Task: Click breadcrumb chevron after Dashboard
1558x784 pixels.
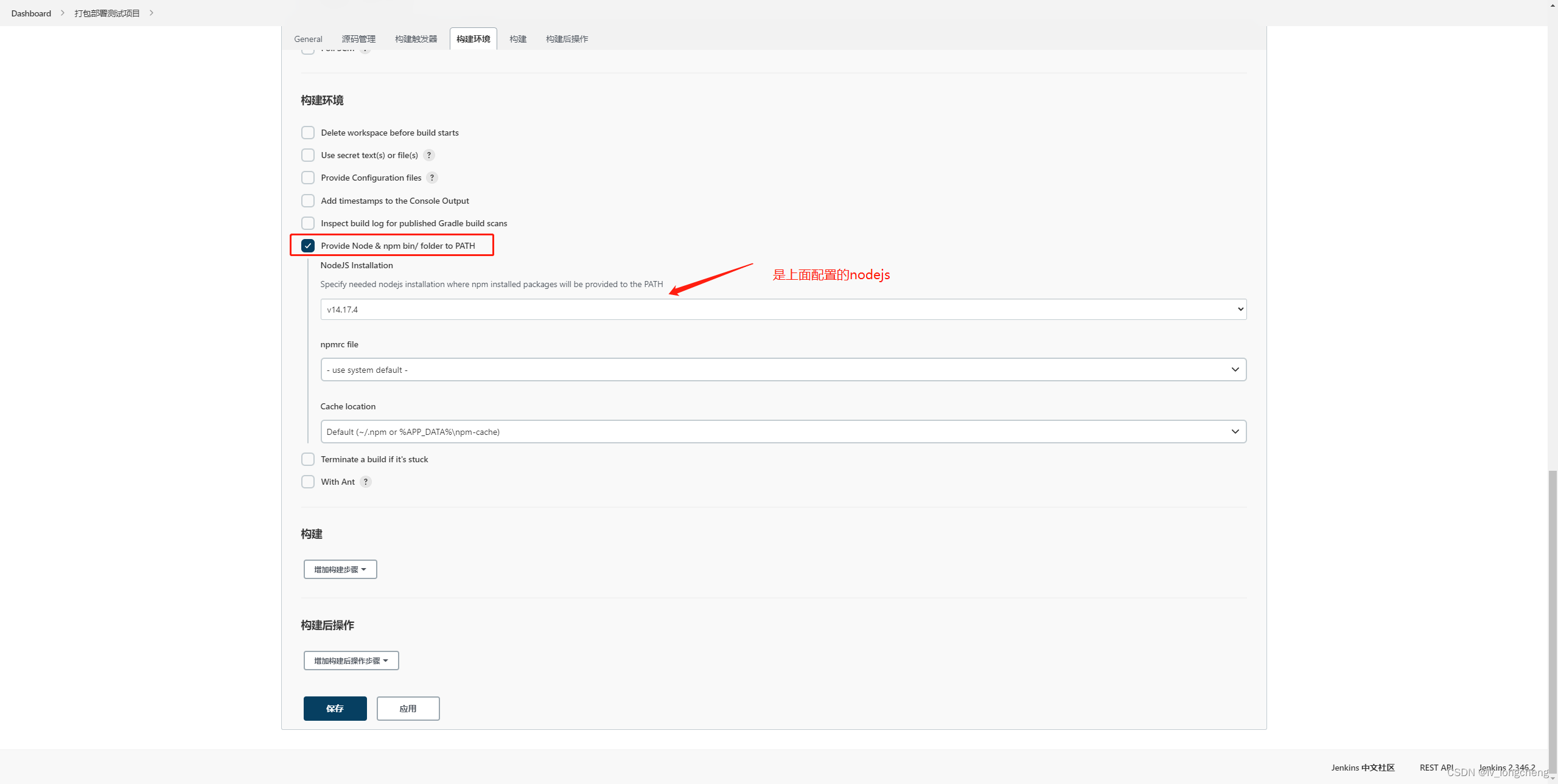Action: coord(62,13)
